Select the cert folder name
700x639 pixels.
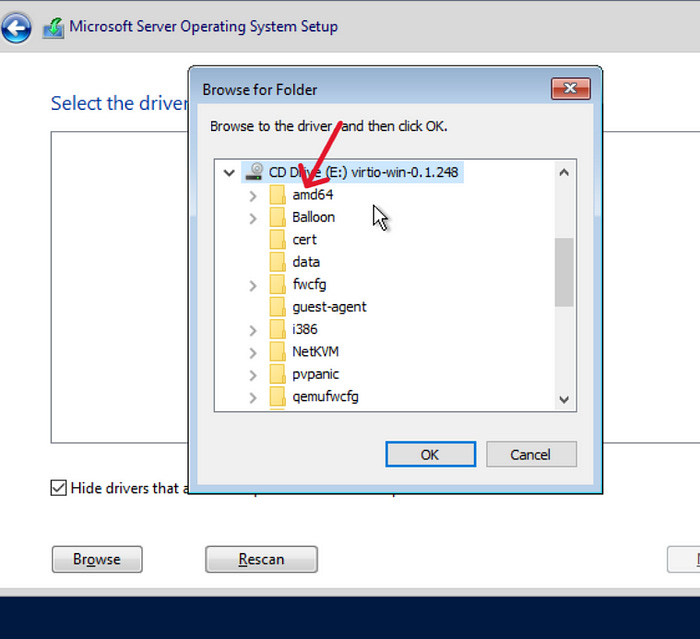click(x=304, y=240)
